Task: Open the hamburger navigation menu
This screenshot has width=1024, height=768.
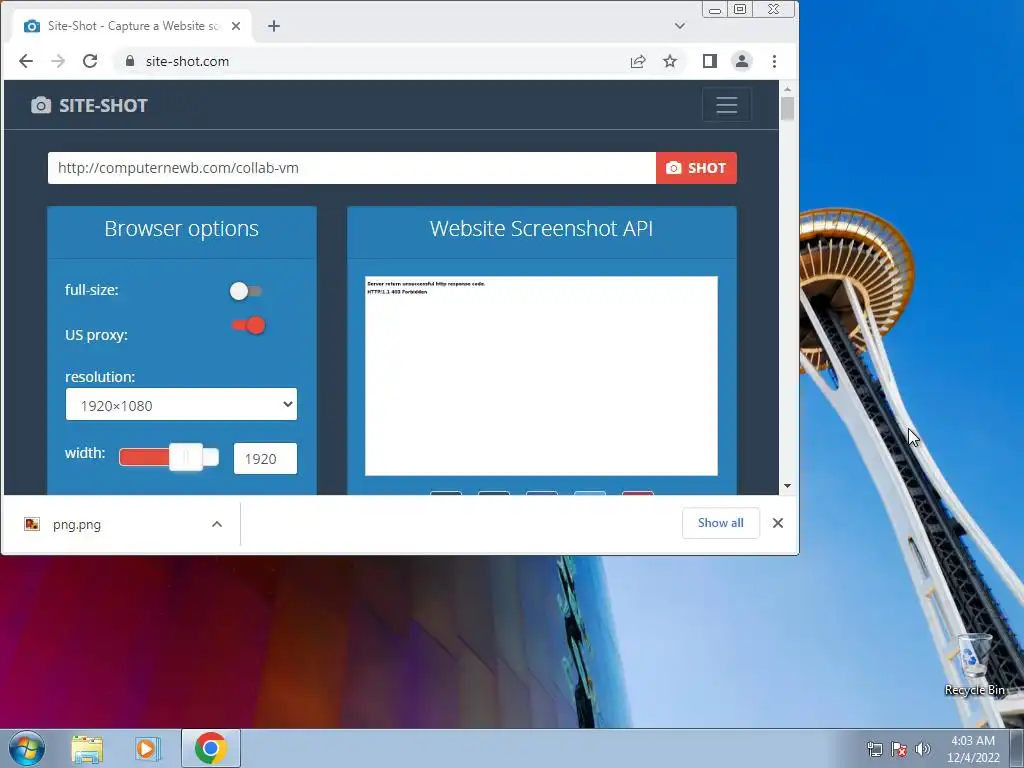Action: click(x=726, y=105)
